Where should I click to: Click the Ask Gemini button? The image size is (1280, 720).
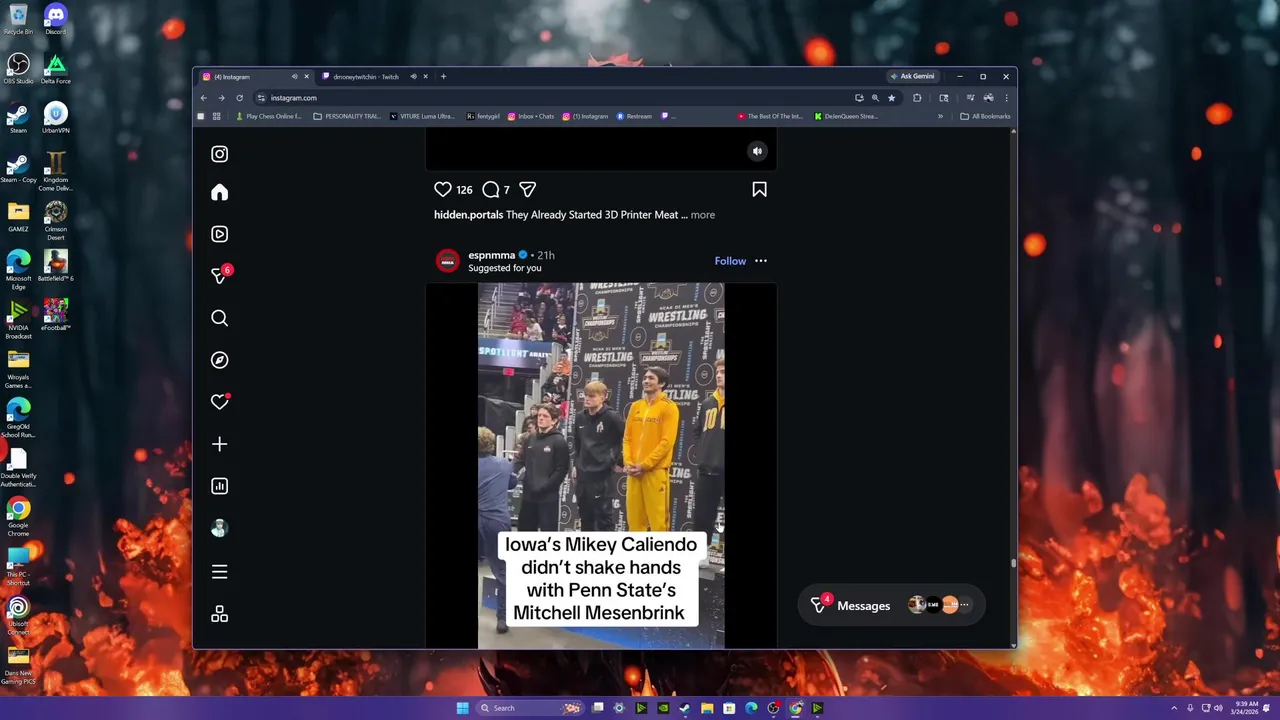pos(911,76)
